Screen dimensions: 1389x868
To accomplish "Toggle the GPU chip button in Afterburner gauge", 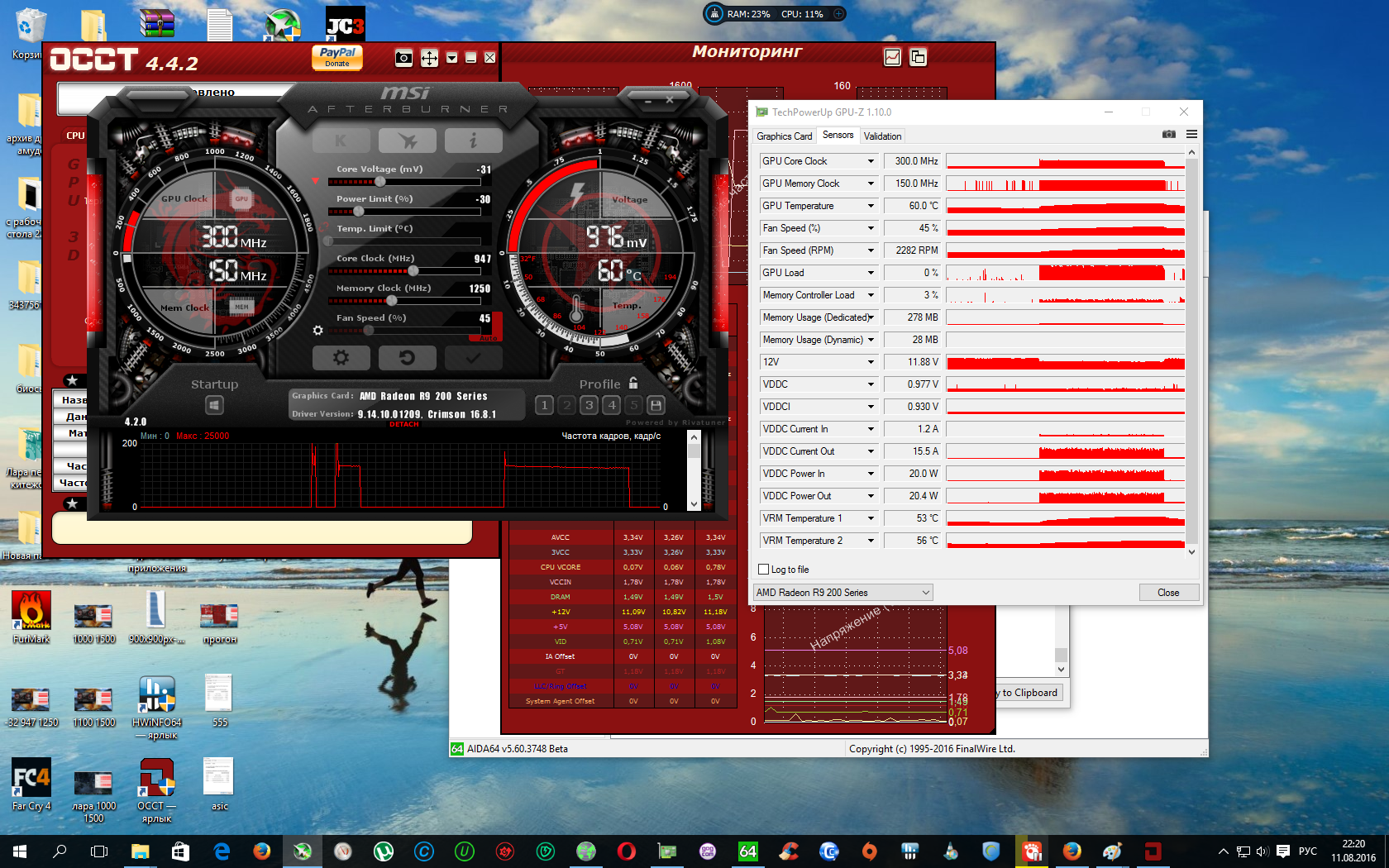I will [241, 198].
